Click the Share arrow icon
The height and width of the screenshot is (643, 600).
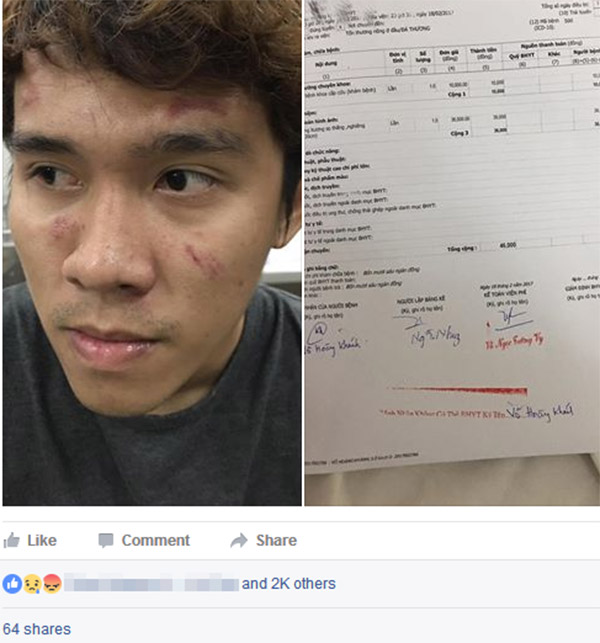click(x=239, y=540)
